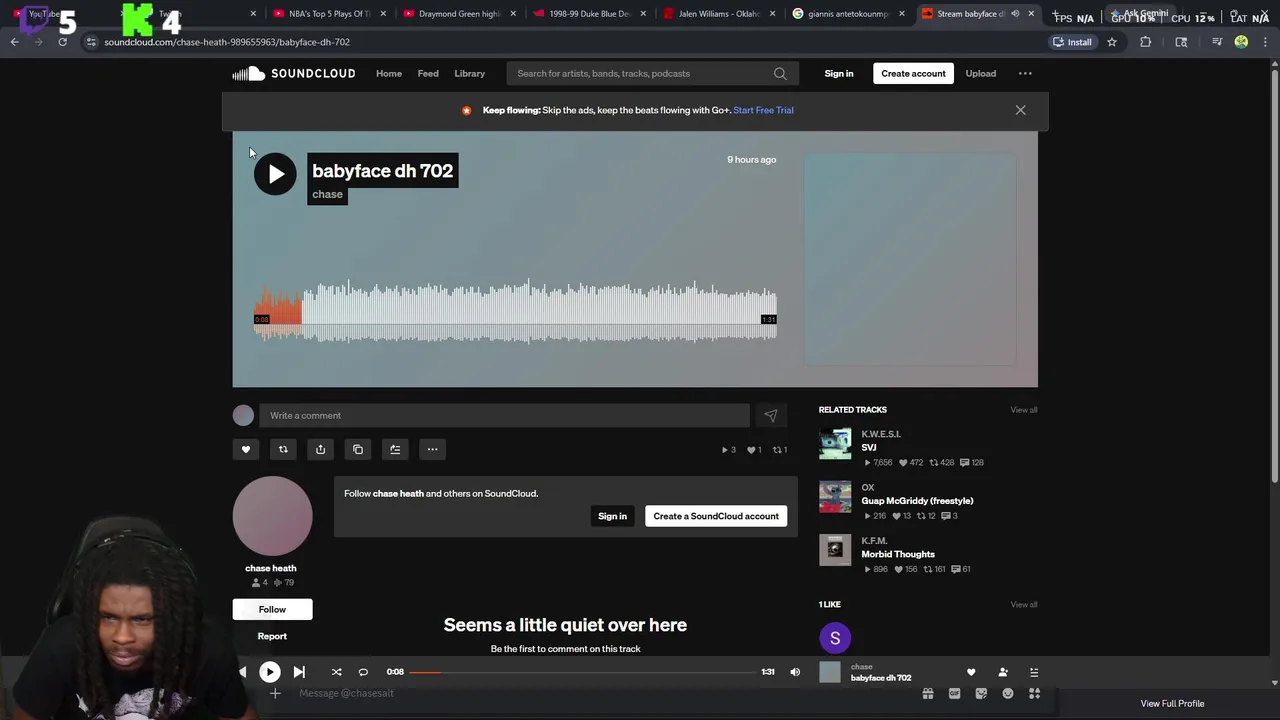
Task: View all likes in 1 Like section
Action: (x=1023, y=604)
